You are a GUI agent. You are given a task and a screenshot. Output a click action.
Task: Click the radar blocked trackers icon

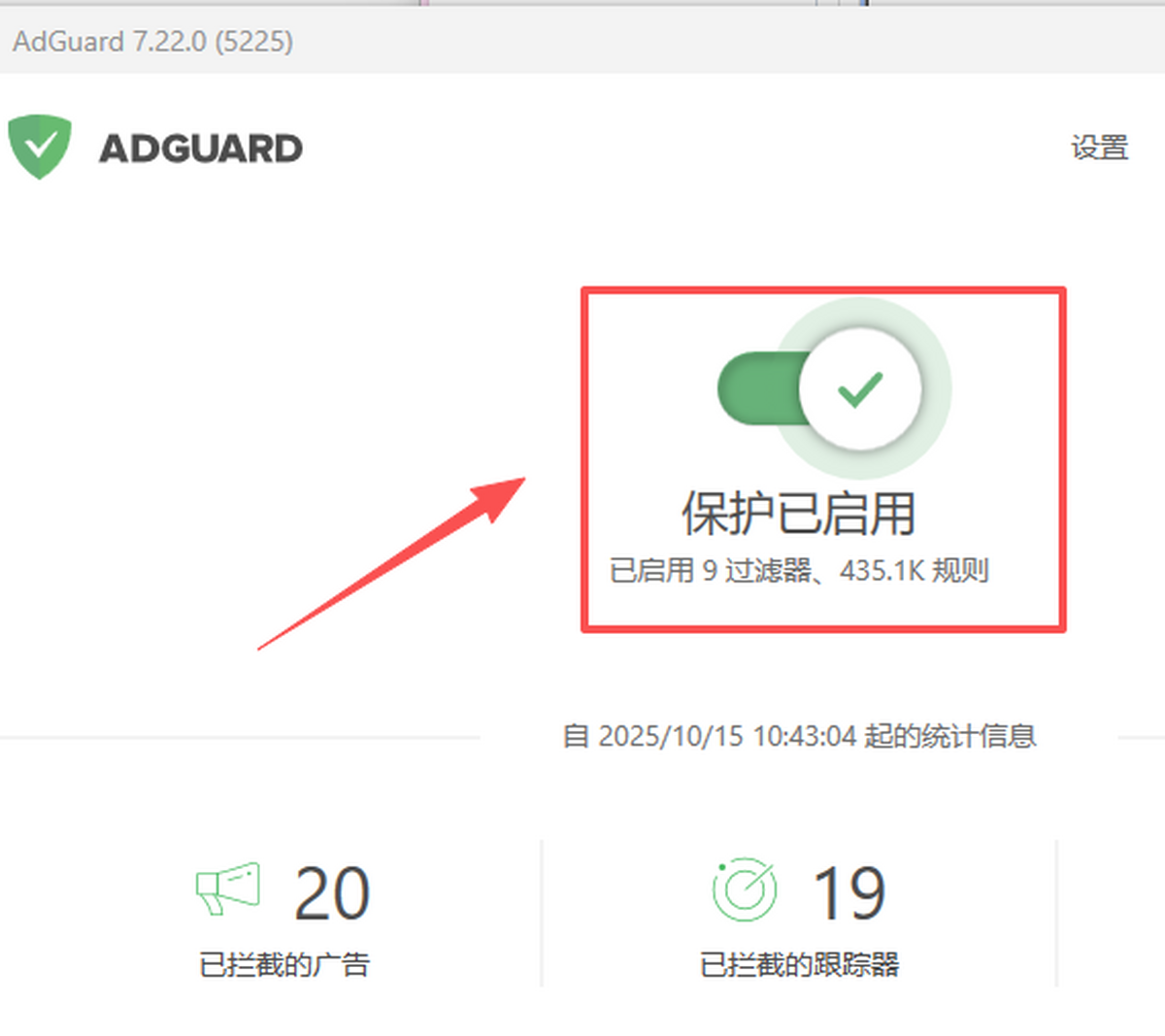click(x=745, y=889)
